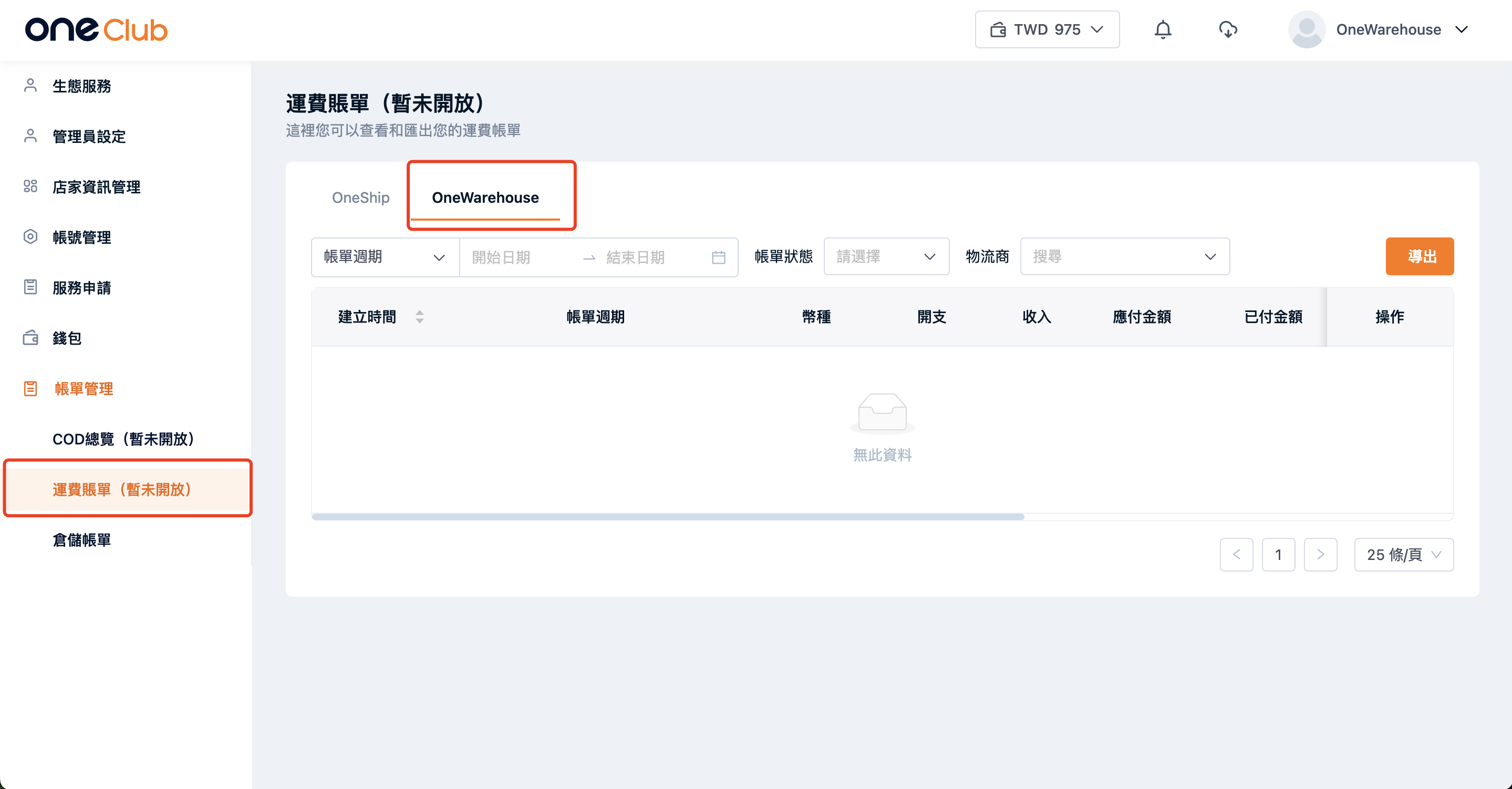Change the 25 條/頁 page size
This screenshot has height=789, width=1512.
[1403, 555]
